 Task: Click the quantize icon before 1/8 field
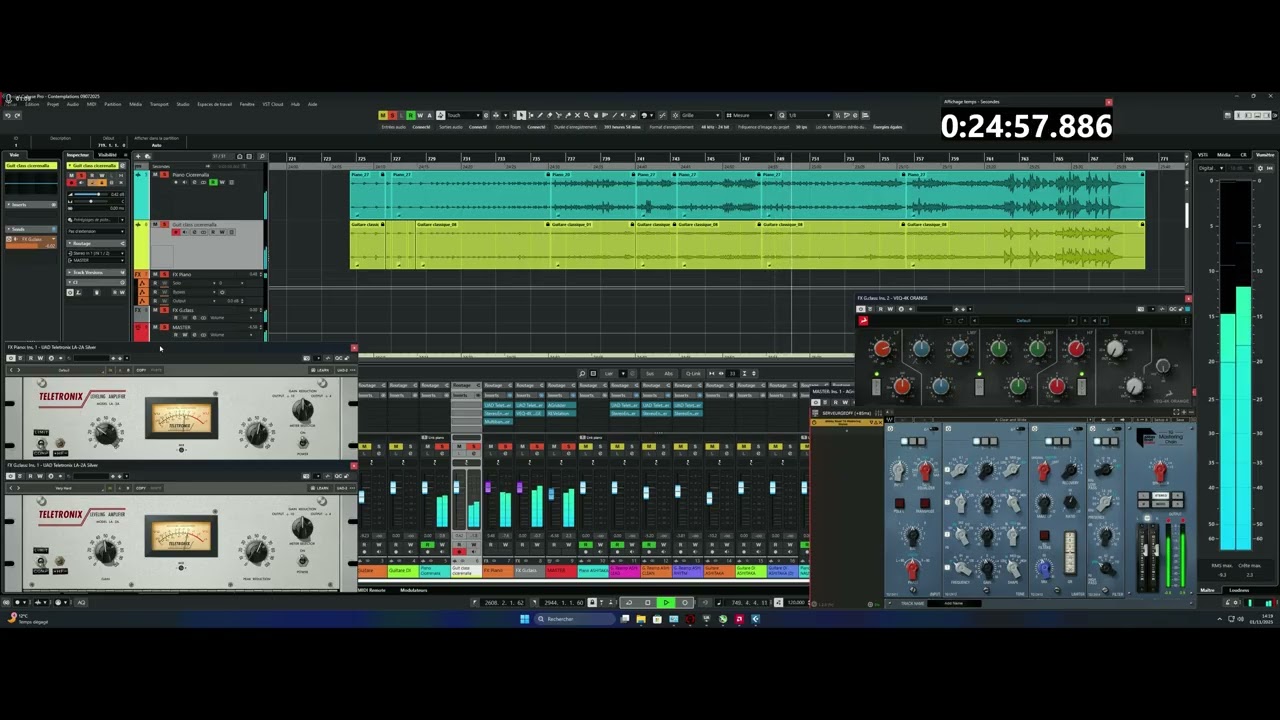[782, 115]
